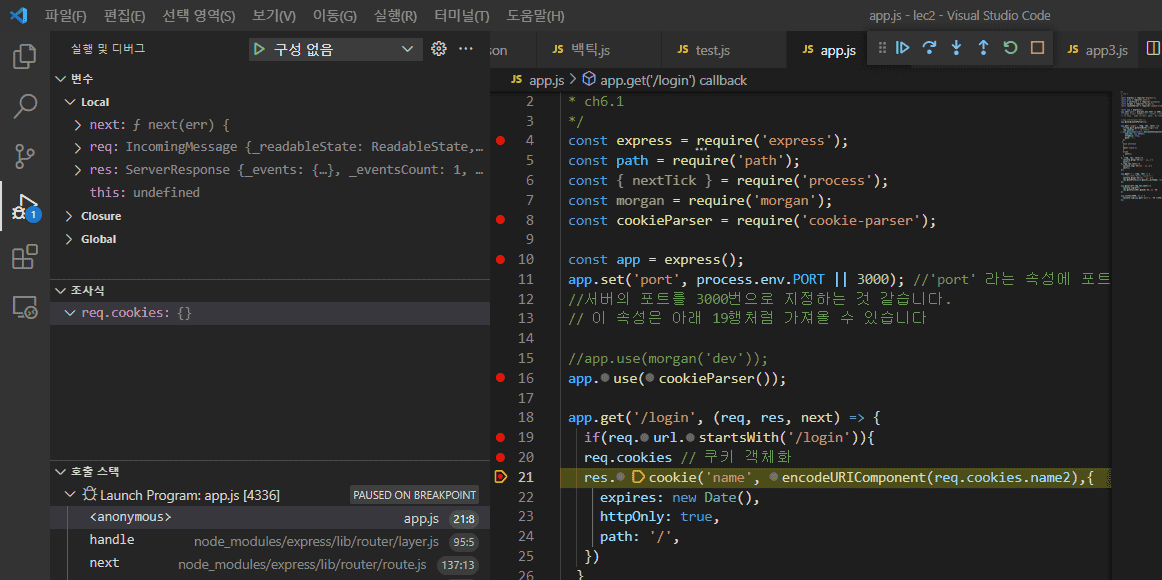Open launch configuration gear icon

438,49
